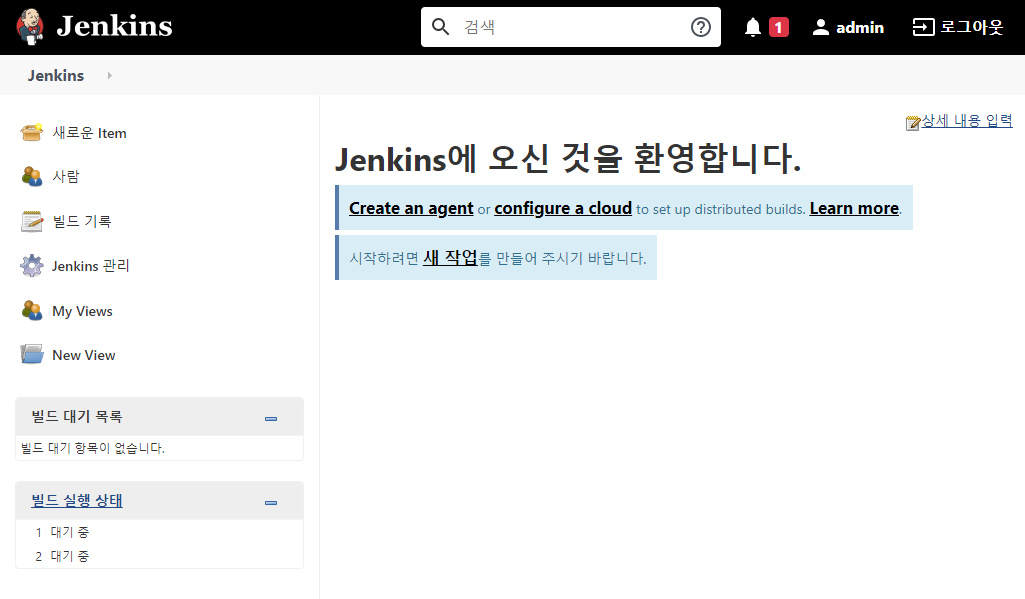Open notifications bell icon
This screenshot has width=1025, height=599.
click(x=753, y=27)
